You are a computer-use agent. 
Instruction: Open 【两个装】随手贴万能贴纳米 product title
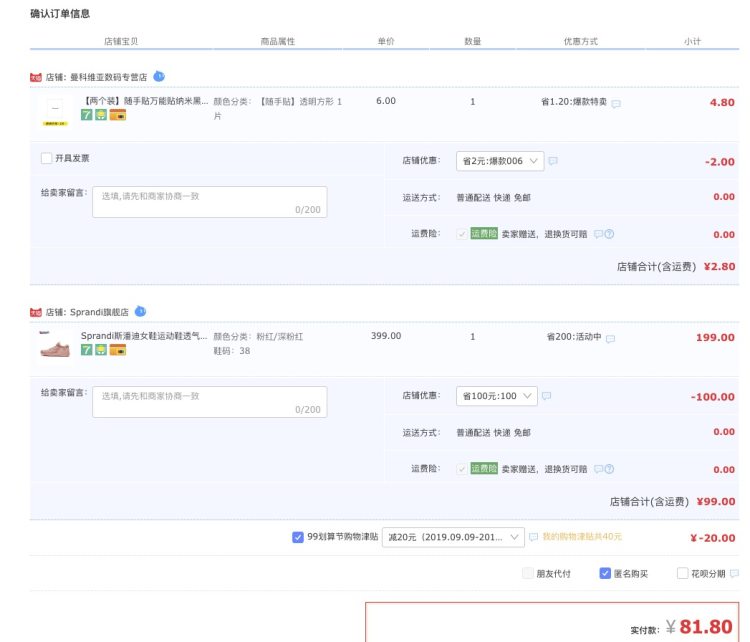point(145,101)
